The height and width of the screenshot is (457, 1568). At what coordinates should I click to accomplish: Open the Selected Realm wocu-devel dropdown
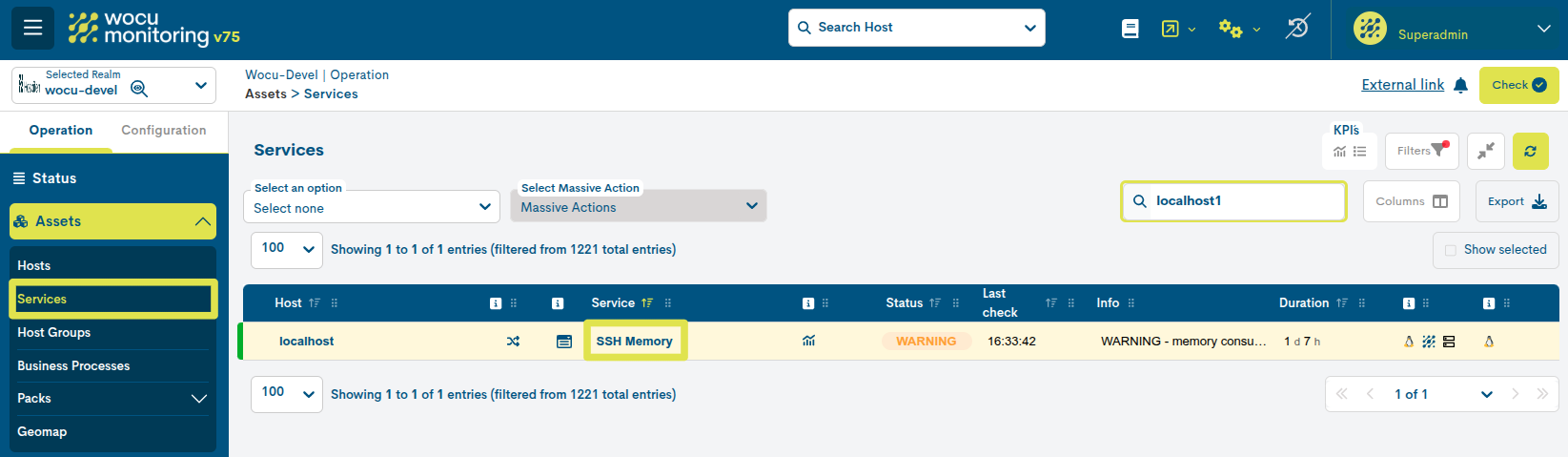pos(113,85)
